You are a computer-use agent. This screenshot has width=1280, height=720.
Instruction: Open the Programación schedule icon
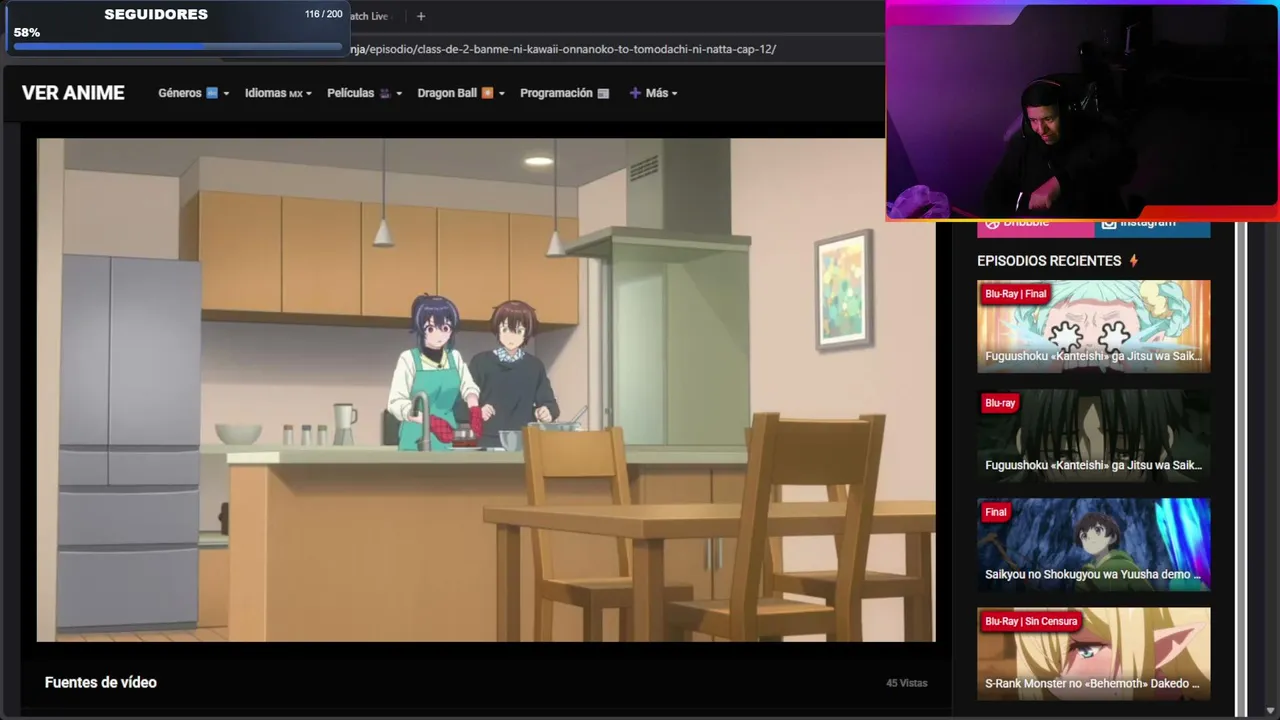(x=603, y=93)
